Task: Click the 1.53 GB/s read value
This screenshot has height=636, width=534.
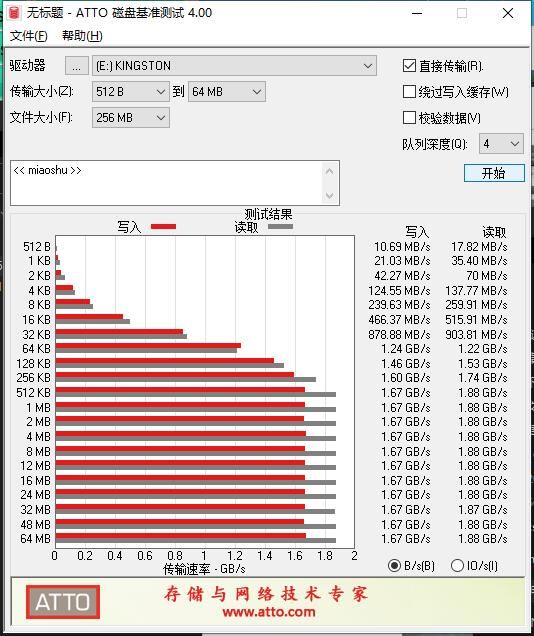Action: (x=483, y=364)
